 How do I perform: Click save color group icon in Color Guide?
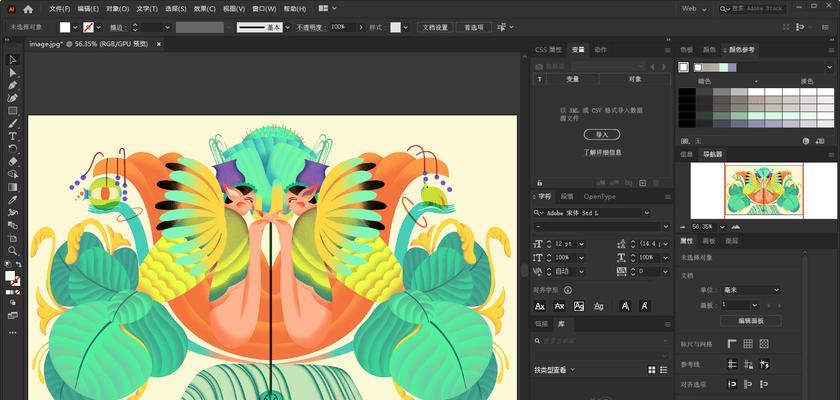coord(820,141)
